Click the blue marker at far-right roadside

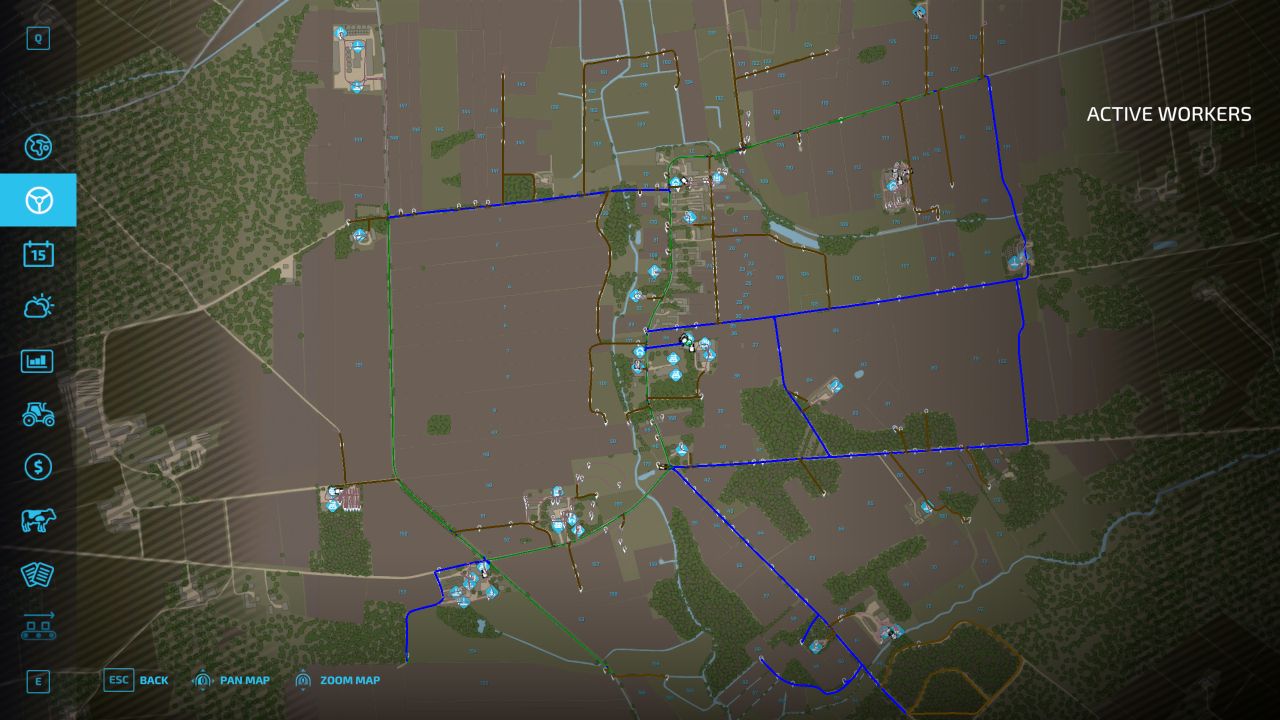point(1014,262)
